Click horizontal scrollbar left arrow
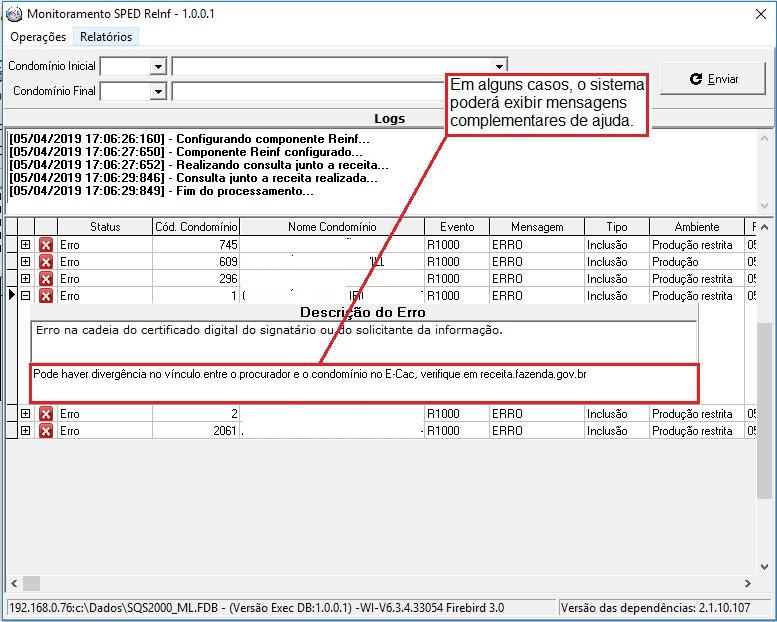 tap(14, 583)
